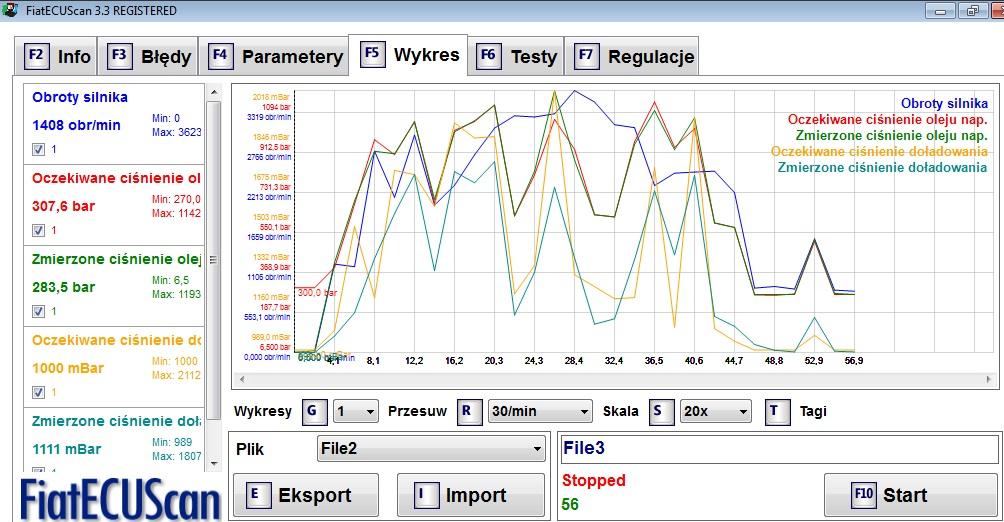
Task: Click the FiatECUScan app icon in the title bar
Action: tap(10, 10)
